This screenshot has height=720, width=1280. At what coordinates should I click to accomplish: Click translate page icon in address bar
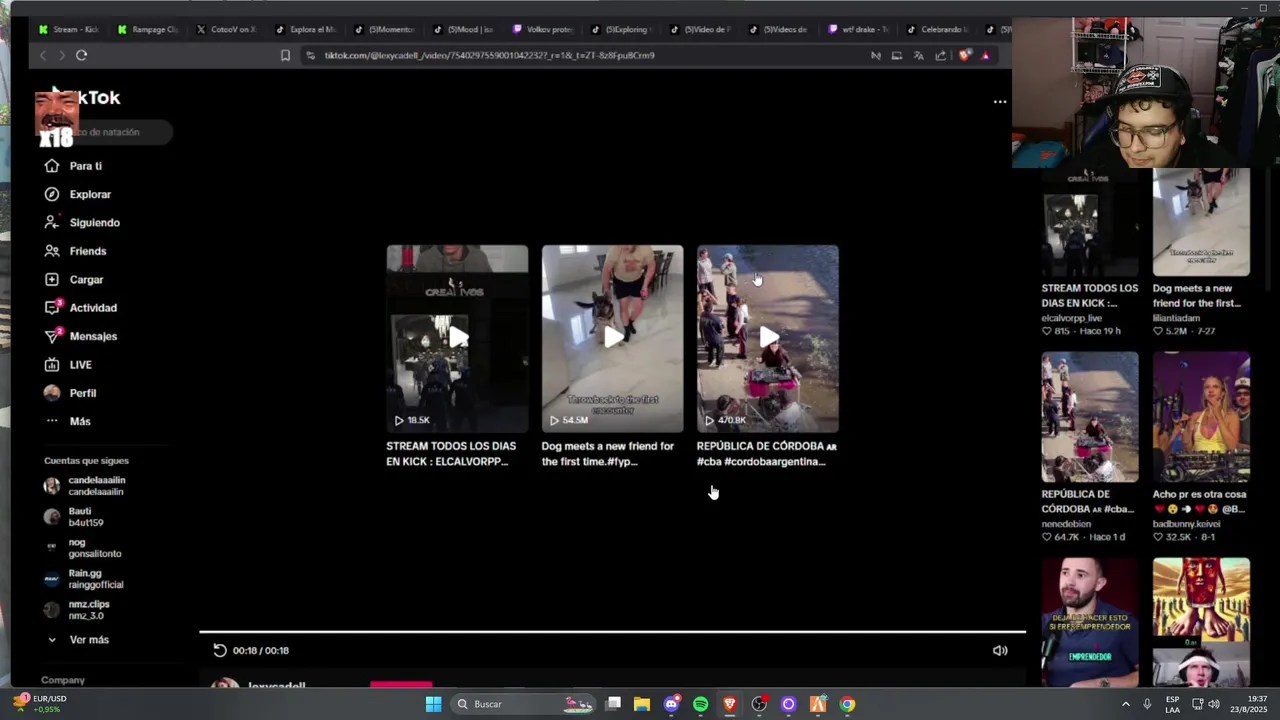(918, 56)
